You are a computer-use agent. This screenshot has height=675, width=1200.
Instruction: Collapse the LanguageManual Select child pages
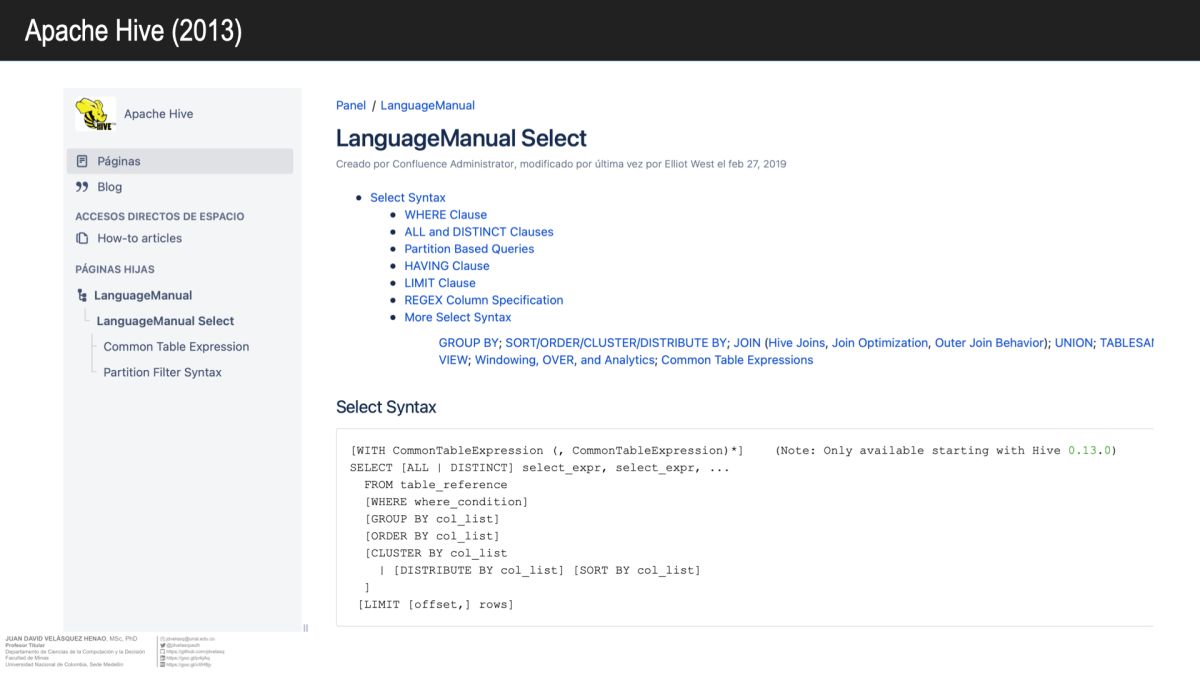coord(165,321)
